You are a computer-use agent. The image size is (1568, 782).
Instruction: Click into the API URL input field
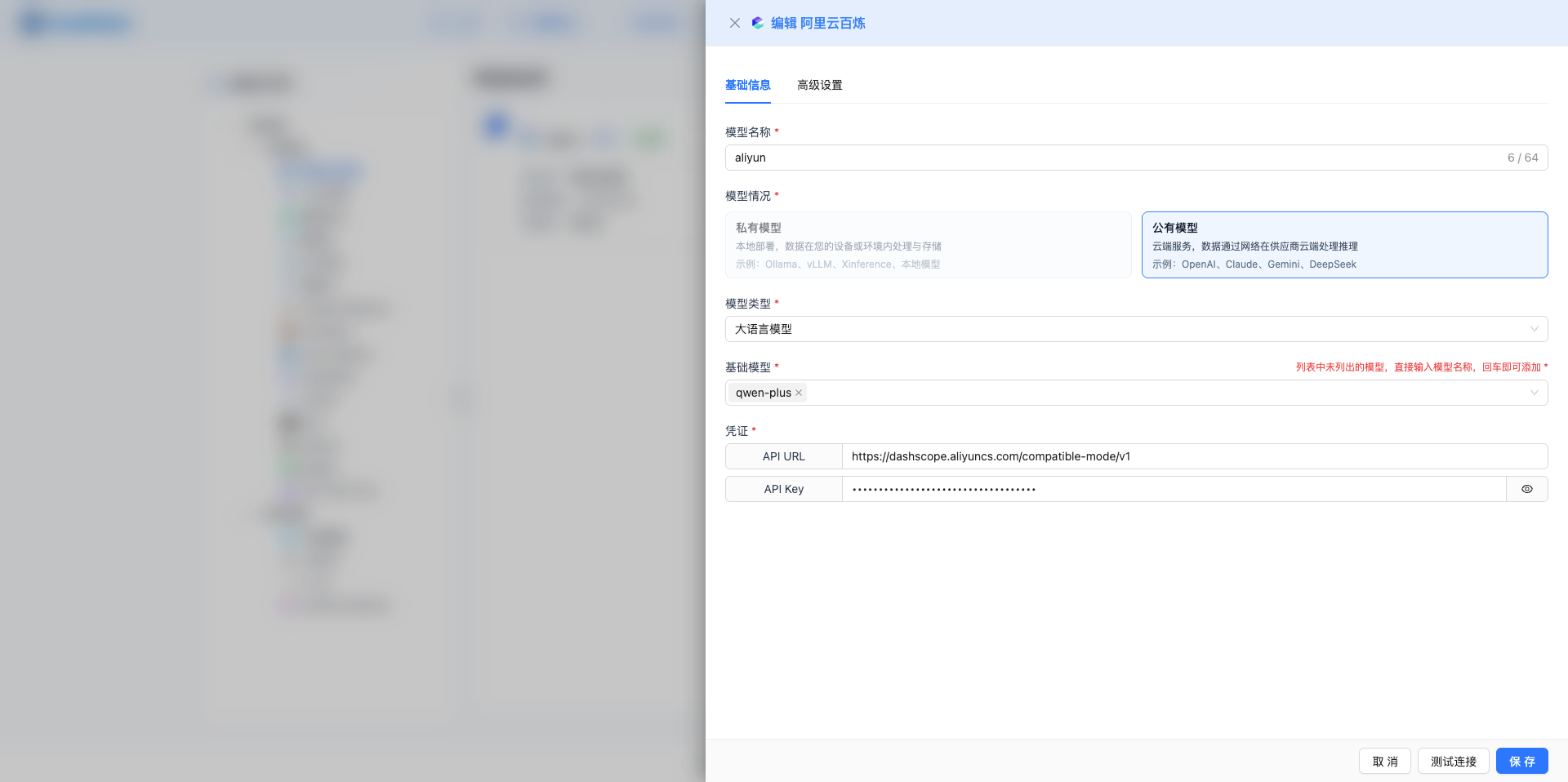1192,456
